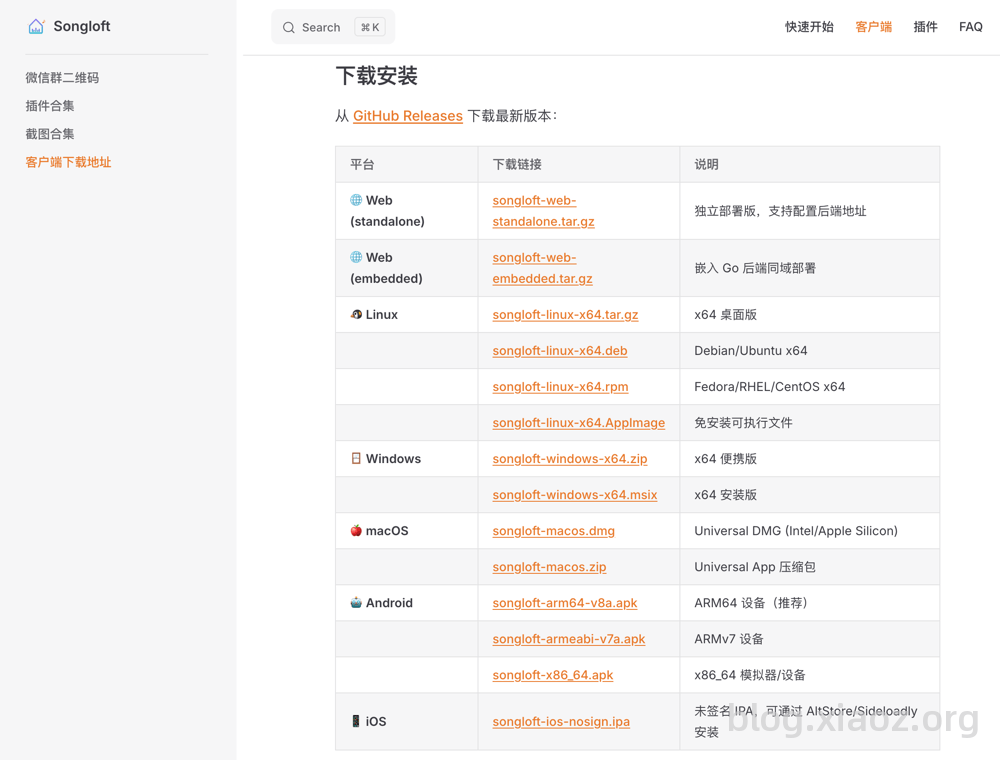Download songloft-linux-x64.rpm
Viewport: 1000px width, 760px height.
(x=560, y=386)
